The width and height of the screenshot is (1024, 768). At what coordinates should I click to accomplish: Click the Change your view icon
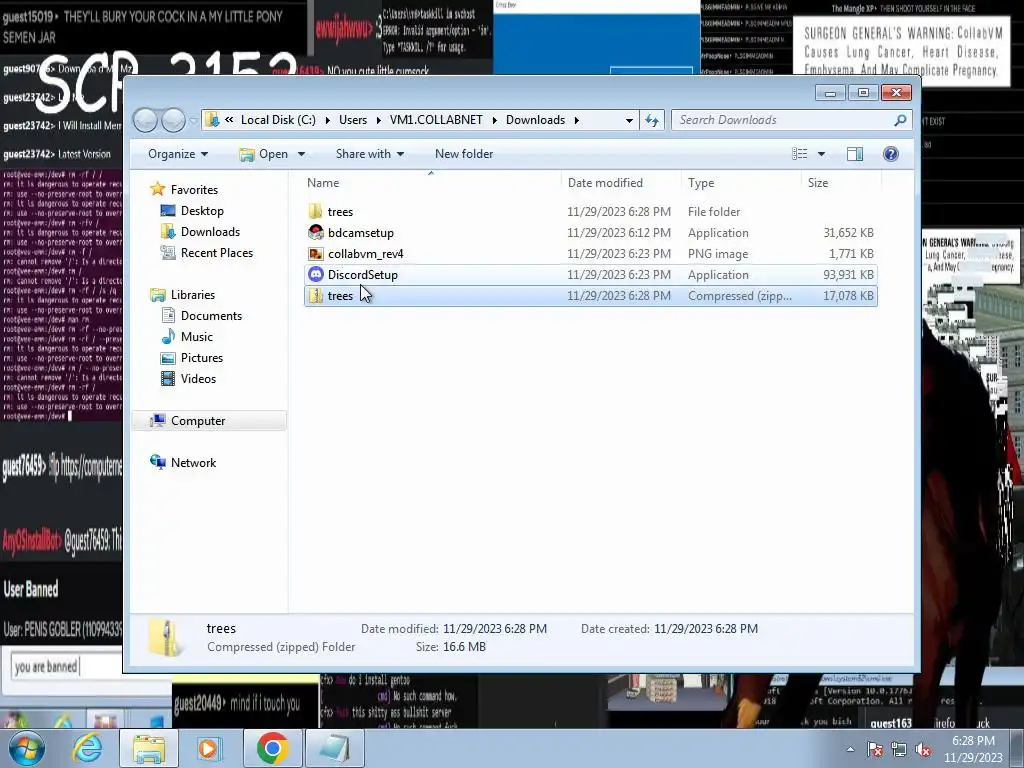800,154
